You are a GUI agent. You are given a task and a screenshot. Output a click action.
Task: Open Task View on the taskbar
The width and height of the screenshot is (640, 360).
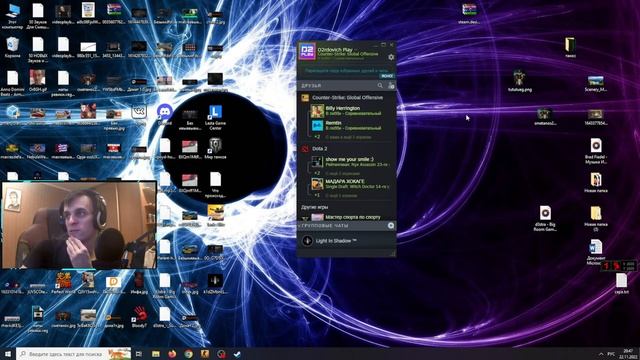(x=139, y=354)
